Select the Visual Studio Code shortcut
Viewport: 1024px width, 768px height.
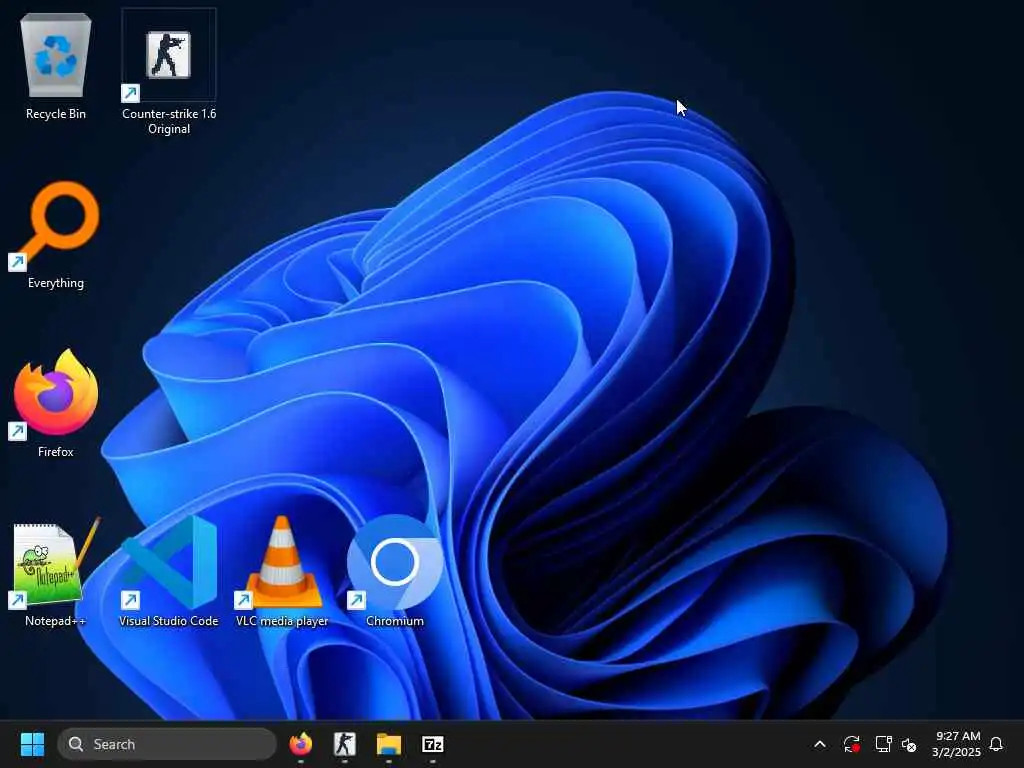coord(168,563)
